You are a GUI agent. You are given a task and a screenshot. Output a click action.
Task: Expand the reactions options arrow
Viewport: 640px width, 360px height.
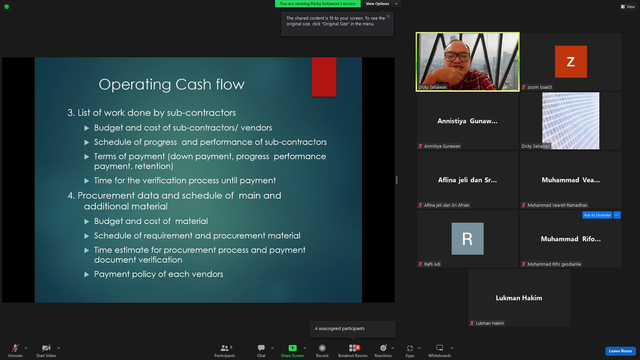pos(393,348)
